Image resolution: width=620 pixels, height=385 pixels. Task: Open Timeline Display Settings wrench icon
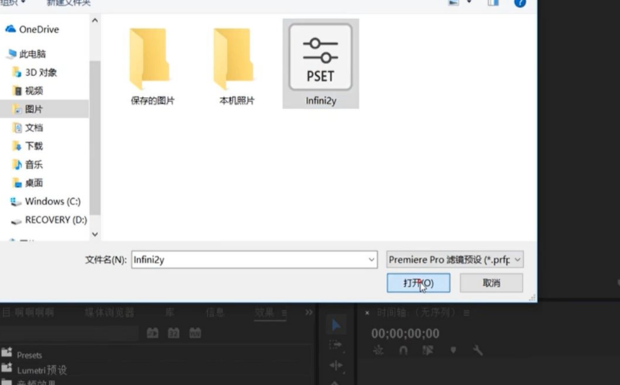(478, 350)
